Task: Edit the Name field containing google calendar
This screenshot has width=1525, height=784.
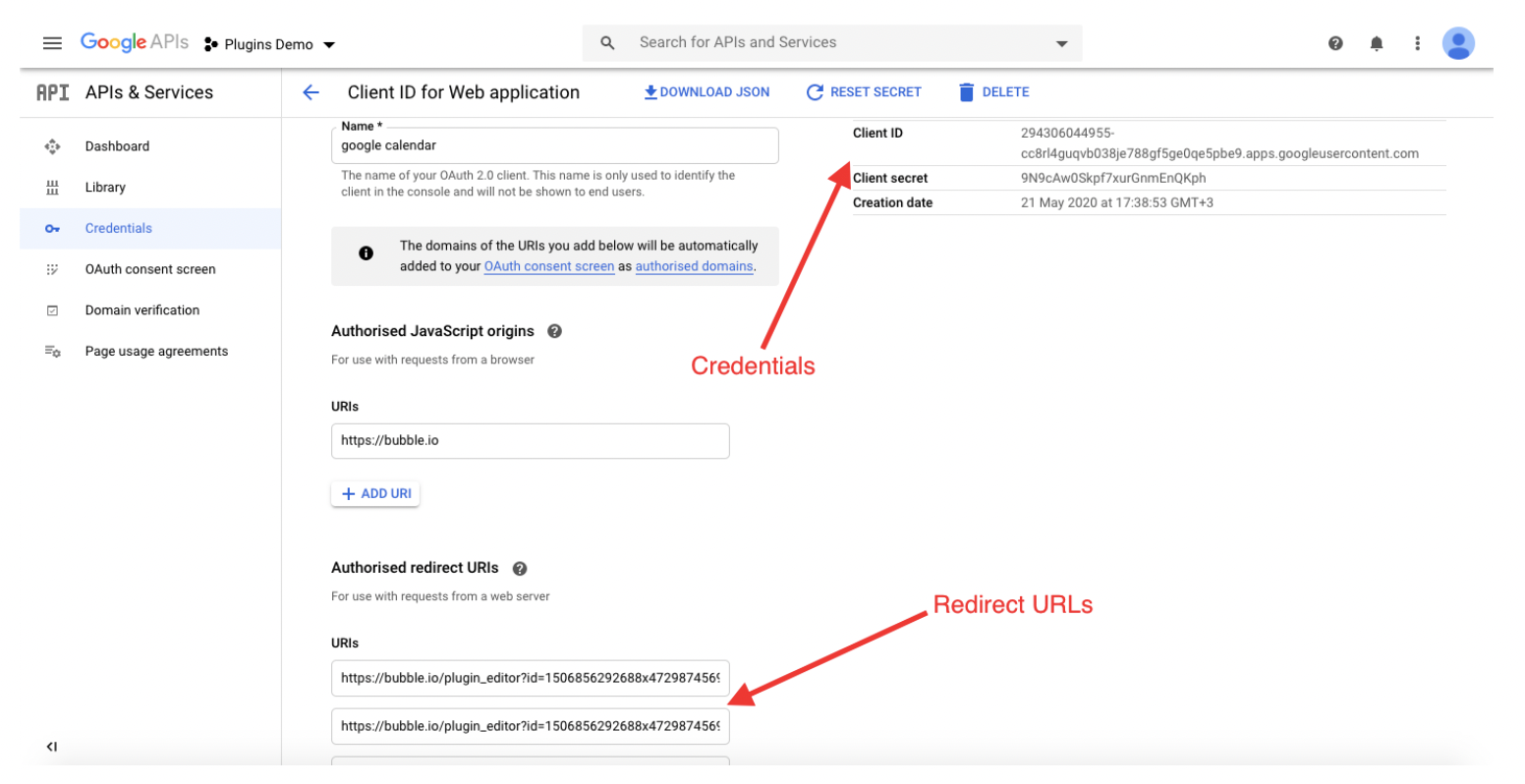Action: (555, 145)
